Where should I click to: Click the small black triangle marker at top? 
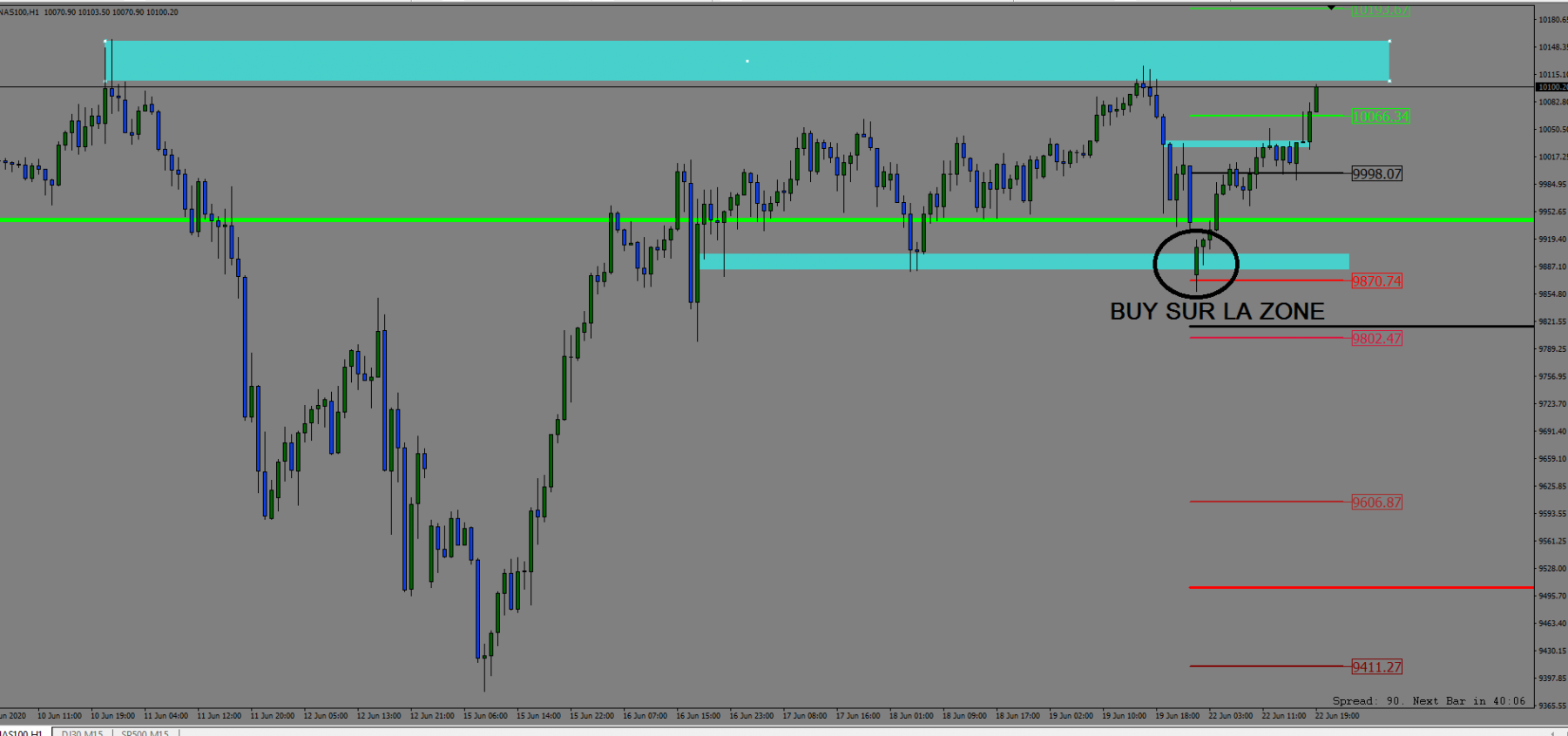[1331, 8]
